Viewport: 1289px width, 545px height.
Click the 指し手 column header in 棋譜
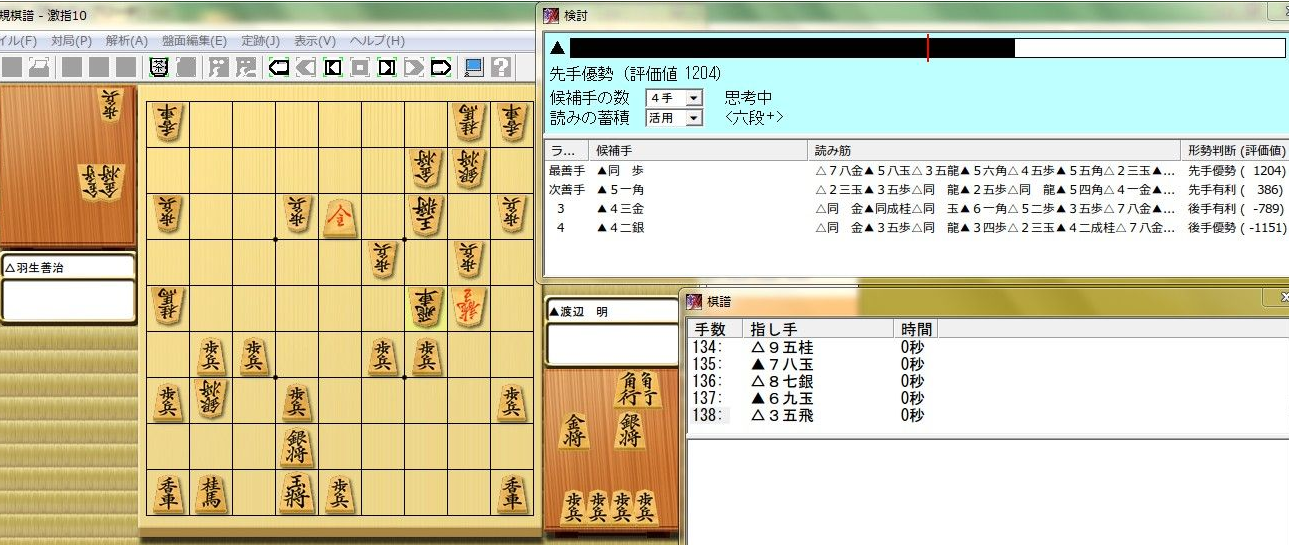[818, 329]
